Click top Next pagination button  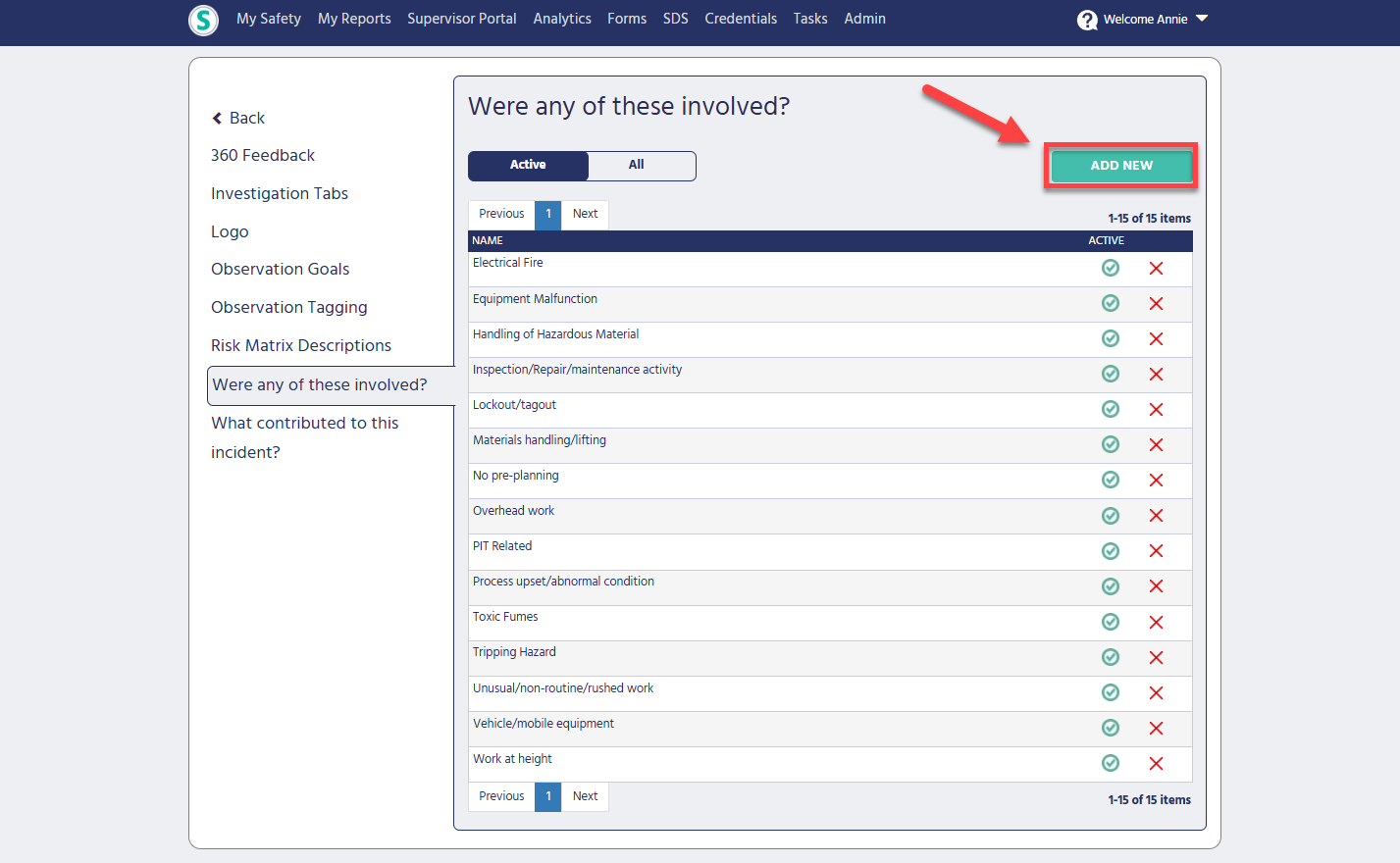pyautogui.click(x=585, y=215)
